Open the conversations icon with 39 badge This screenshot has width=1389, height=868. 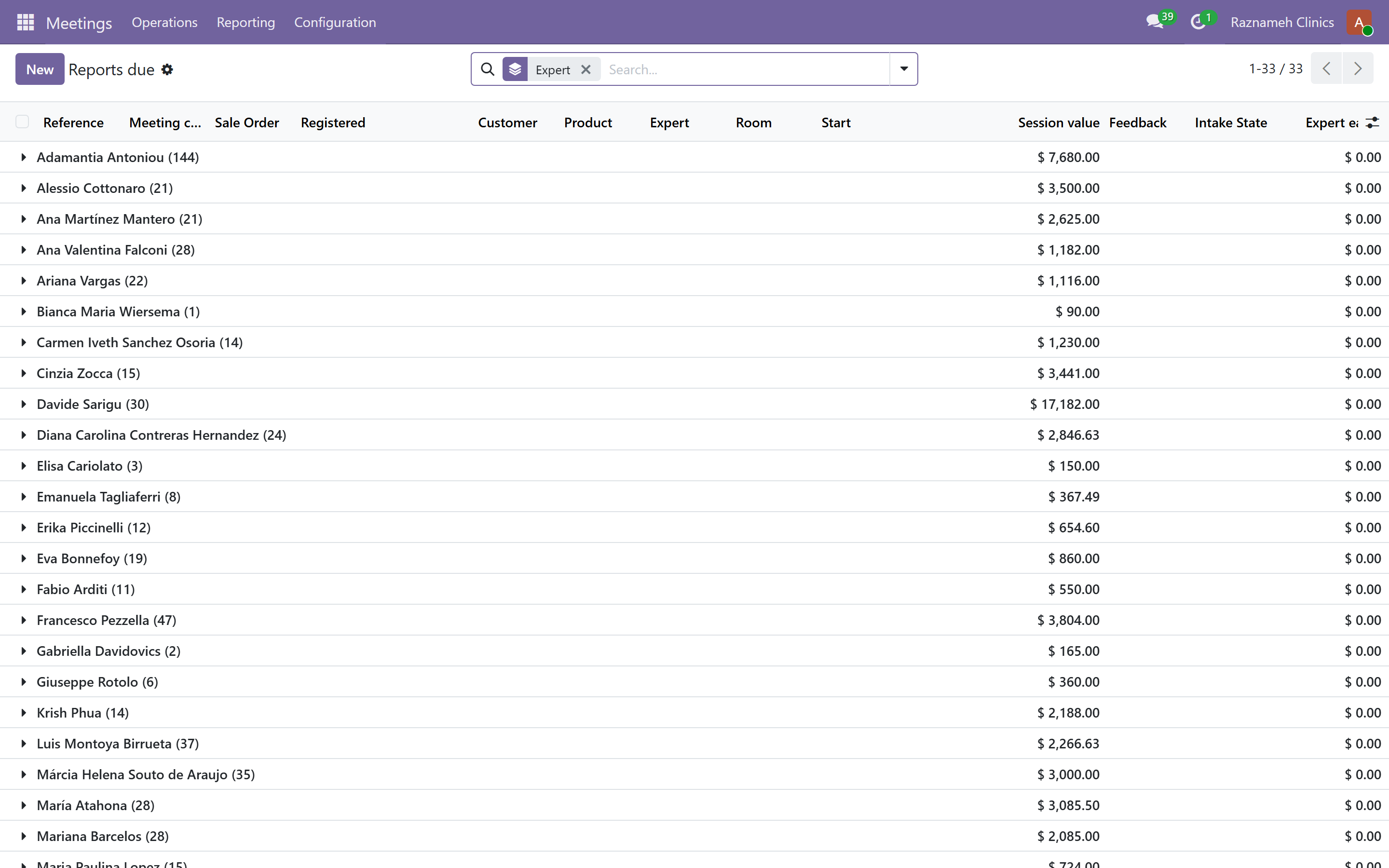pyautogui.click(x=1155, y=22)
